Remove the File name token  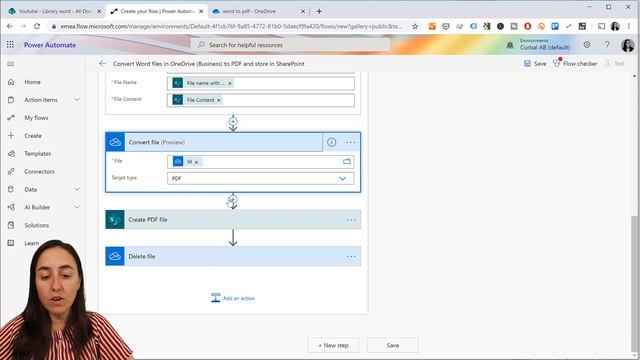point(230,83)
